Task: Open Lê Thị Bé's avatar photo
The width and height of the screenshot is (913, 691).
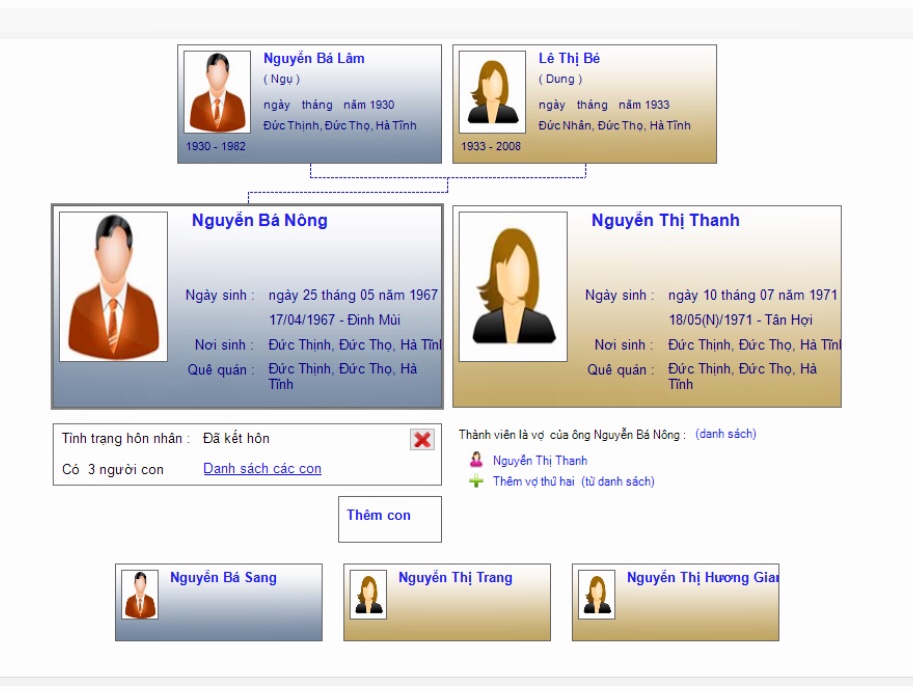Action: pos(492,92)
